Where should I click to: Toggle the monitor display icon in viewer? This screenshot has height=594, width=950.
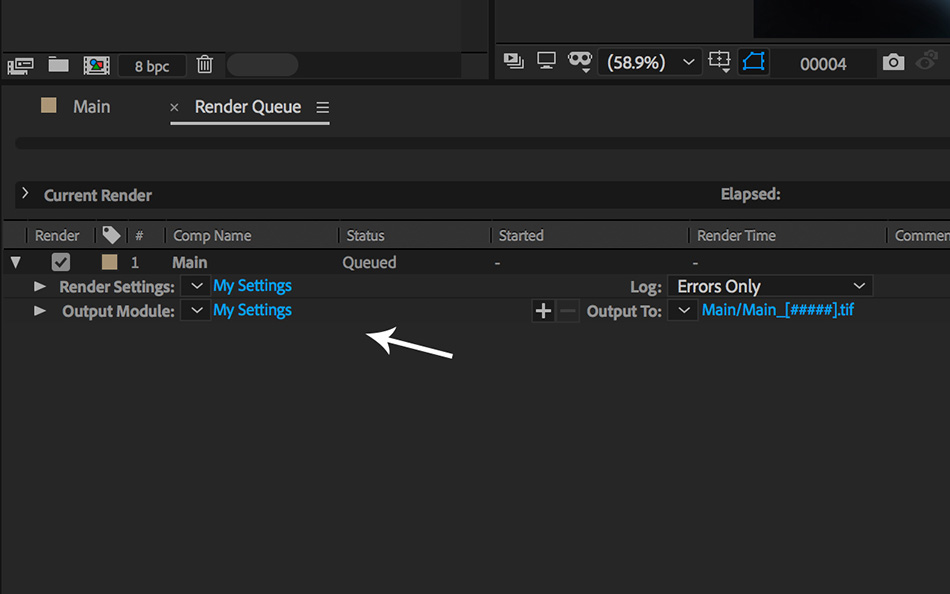(546, 61)
